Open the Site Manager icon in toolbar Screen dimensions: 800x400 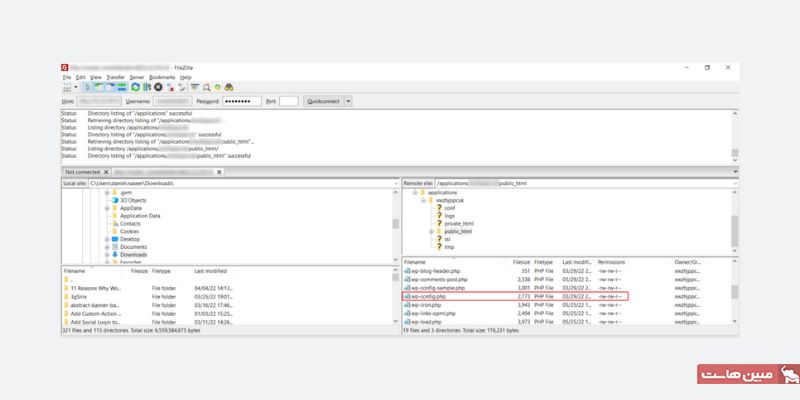pos(66,87)
